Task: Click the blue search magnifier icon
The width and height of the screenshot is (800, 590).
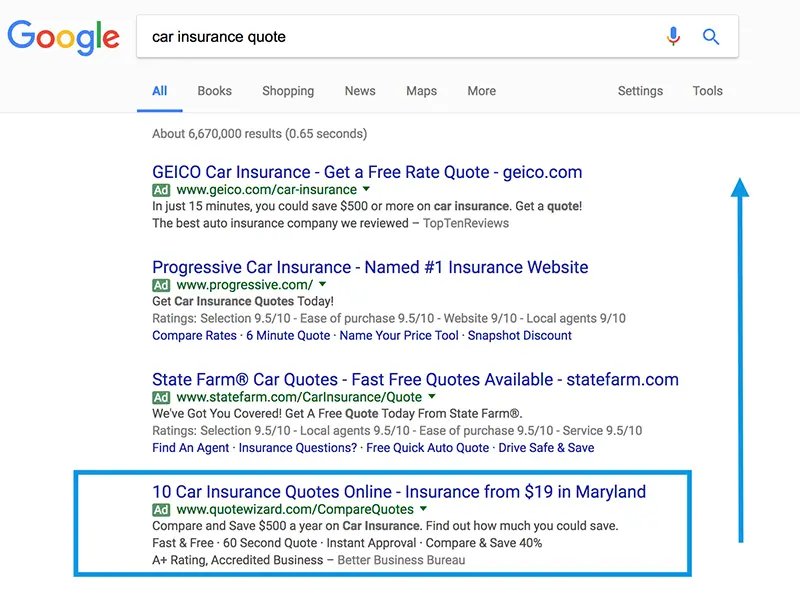Action: [x=711, y=36]
